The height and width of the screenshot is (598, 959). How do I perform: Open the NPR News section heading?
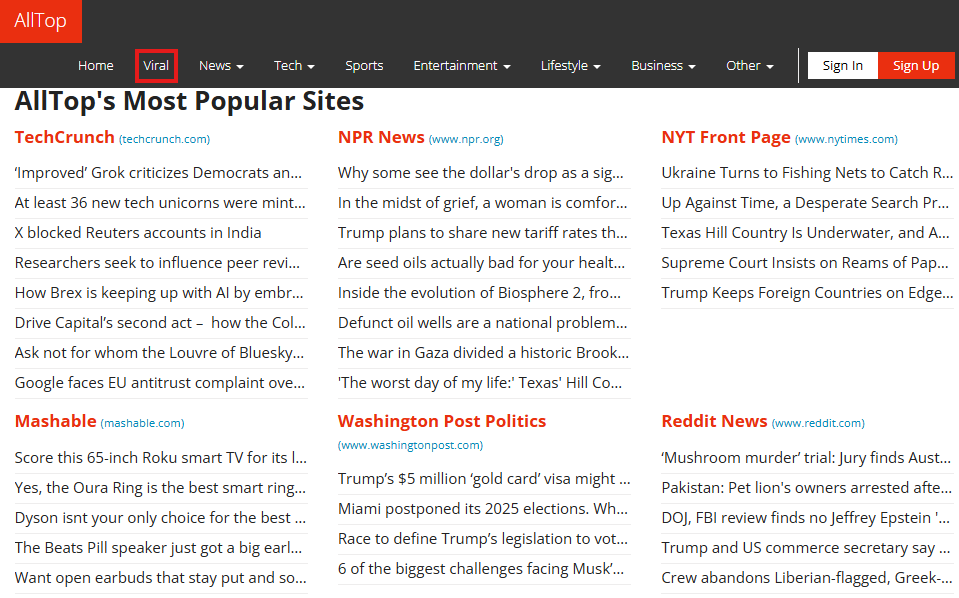(381, 137)
